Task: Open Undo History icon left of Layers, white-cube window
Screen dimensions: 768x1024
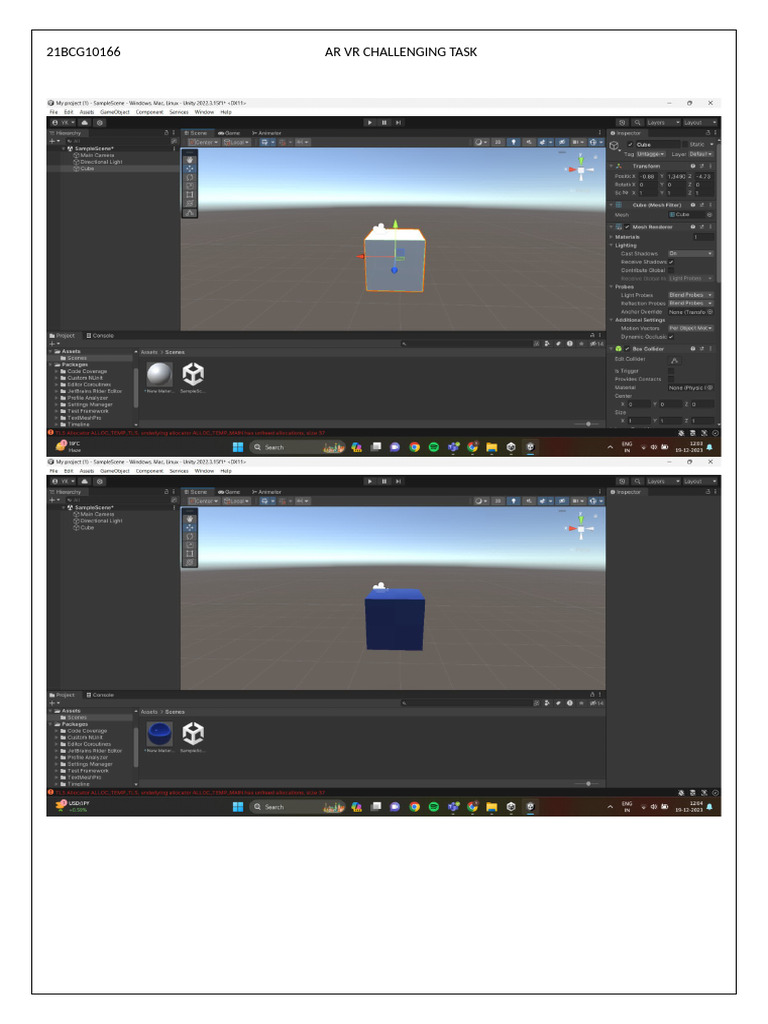Action: [622, 123]
